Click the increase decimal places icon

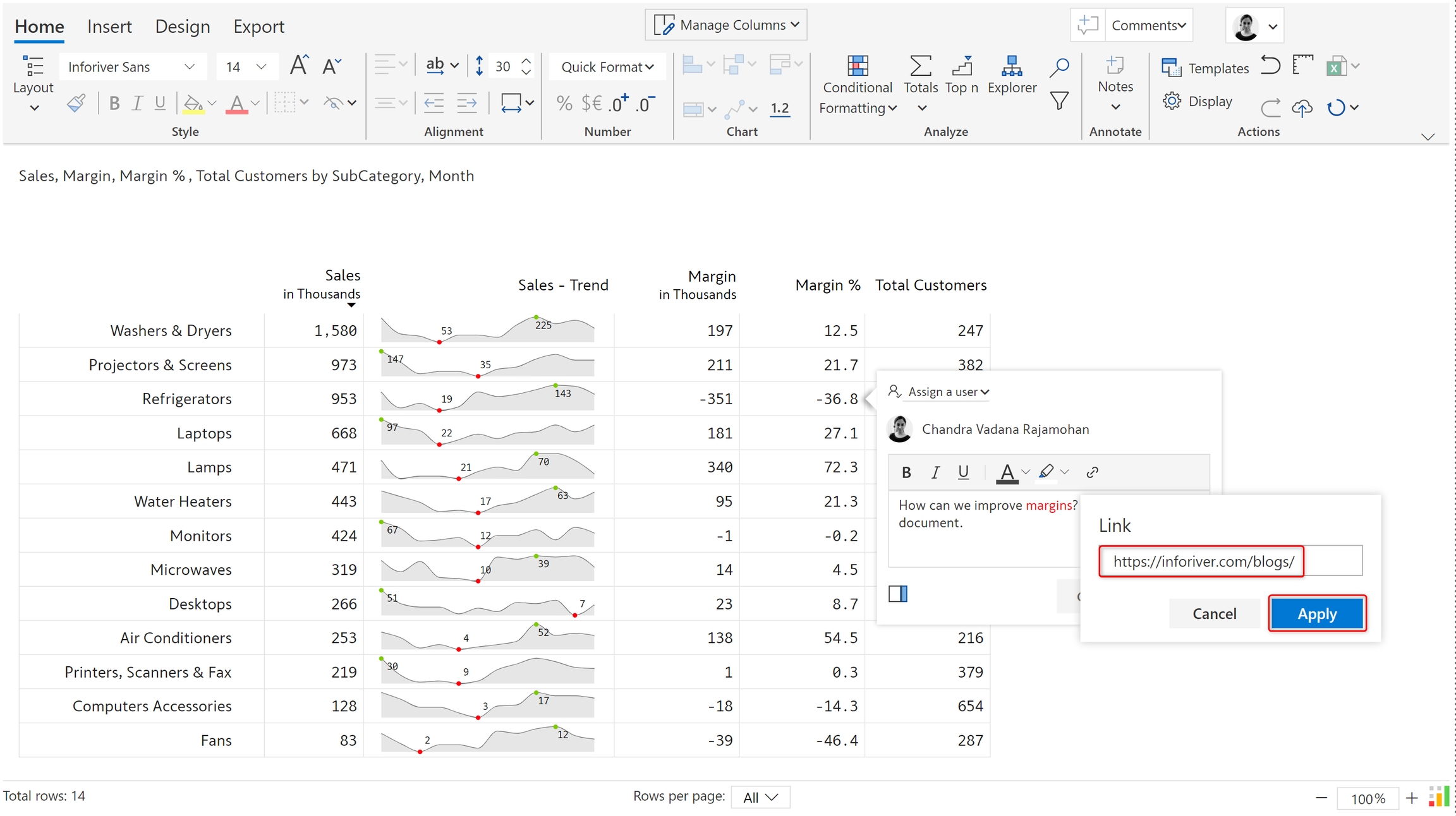[618, 103]
